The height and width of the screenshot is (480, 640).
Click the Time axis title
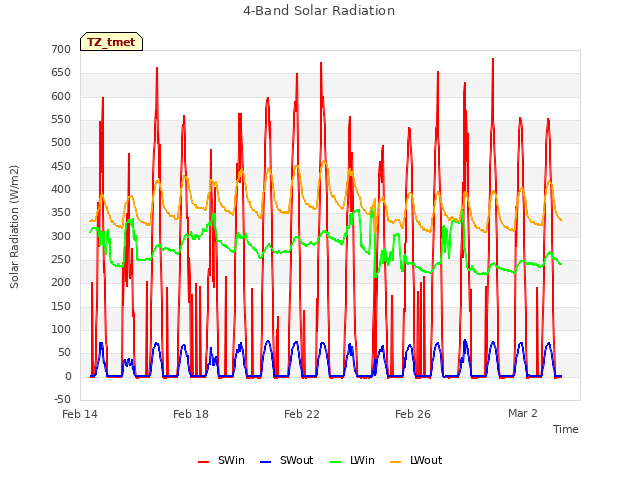[566, 429]
